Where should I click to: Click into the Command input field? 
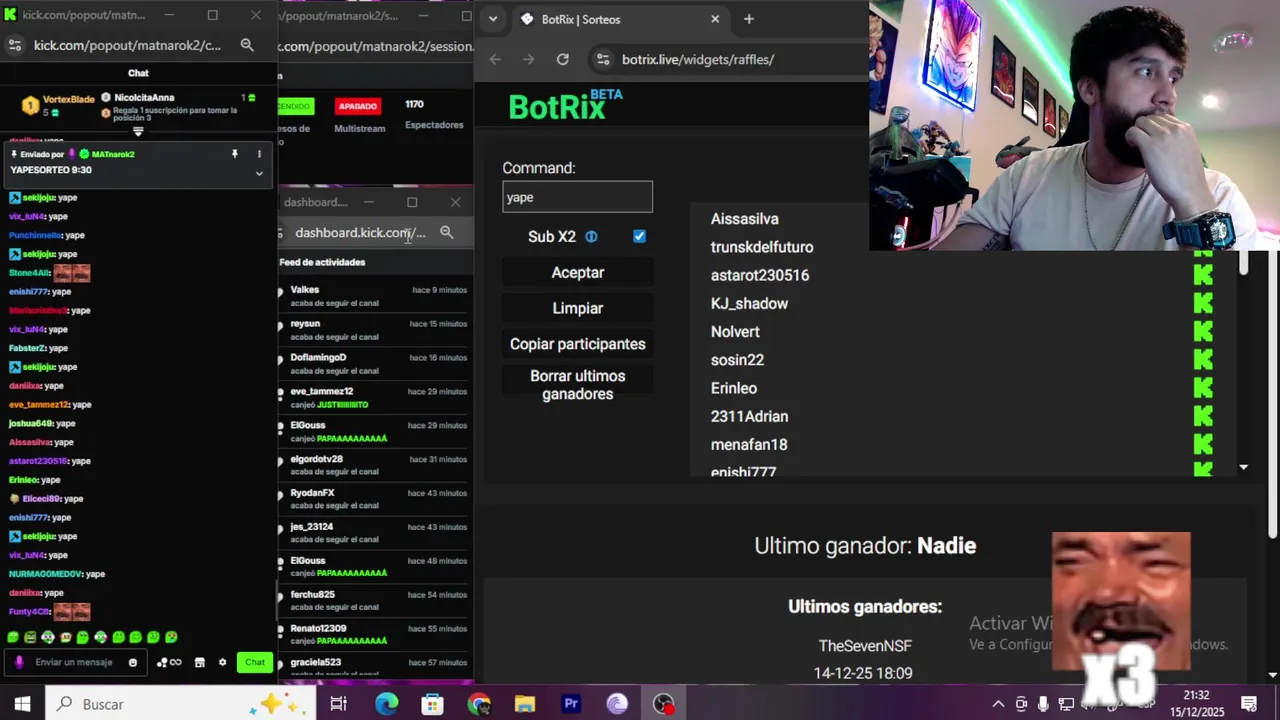click(x=577, y=197)
